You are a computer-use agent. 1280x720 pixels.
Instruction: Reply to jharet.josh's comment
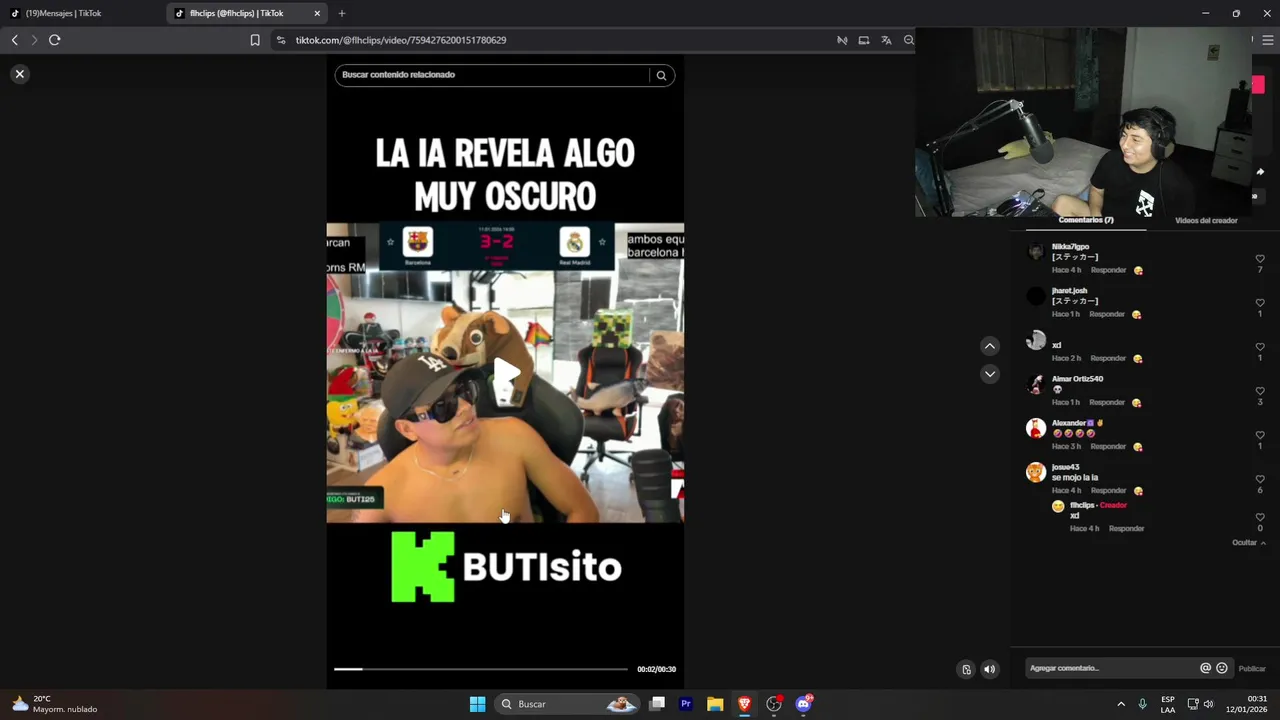pos(1107,314)
